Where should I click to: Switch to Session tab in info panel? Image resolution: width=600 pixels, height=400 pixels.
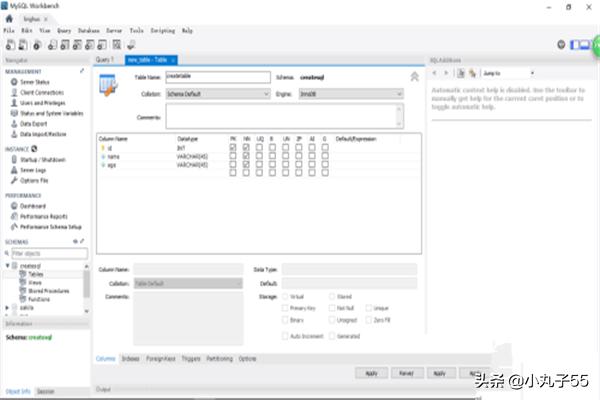(46, 391)
